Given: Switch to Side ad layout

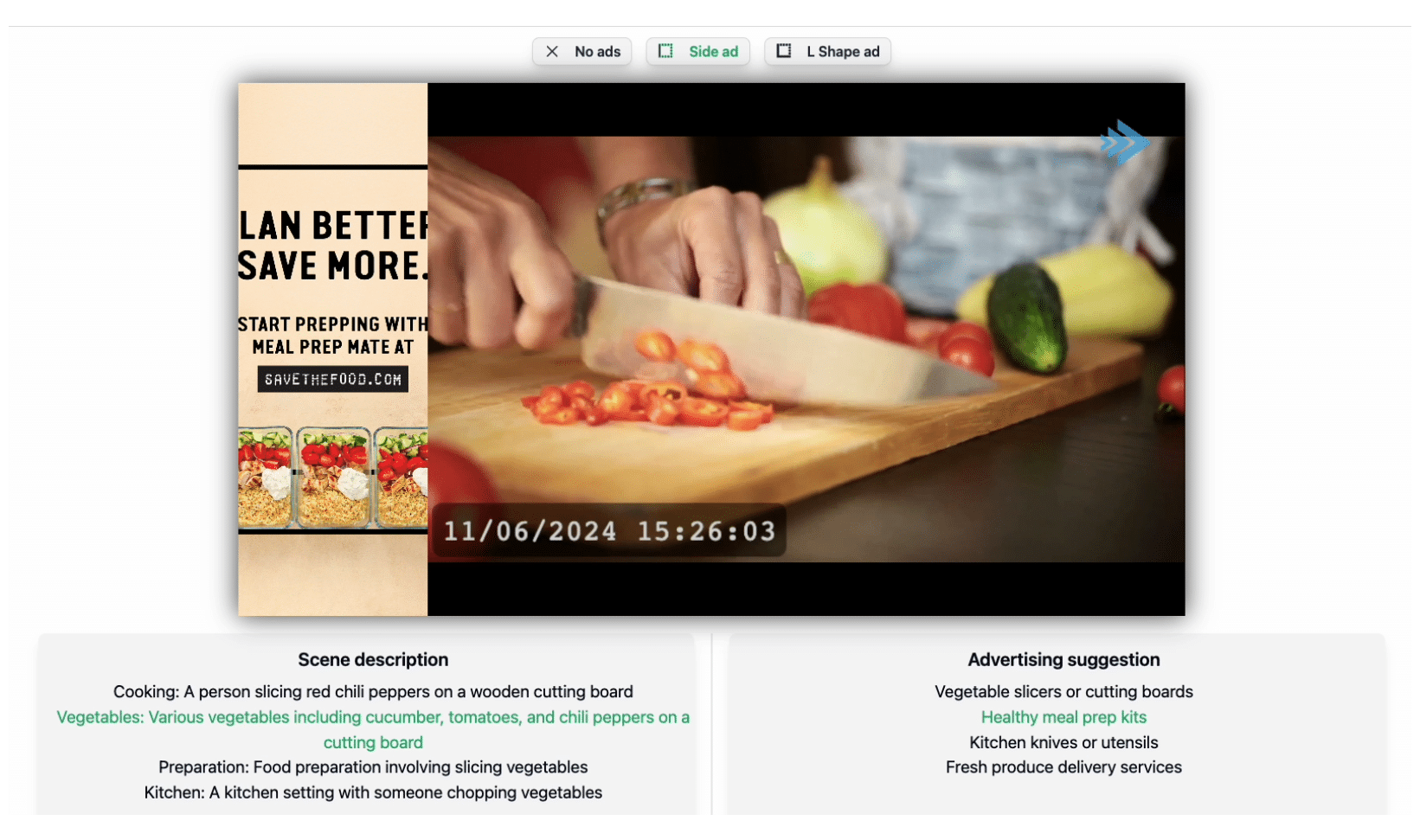Looking at the screenshot, I should tap(697, 52).
